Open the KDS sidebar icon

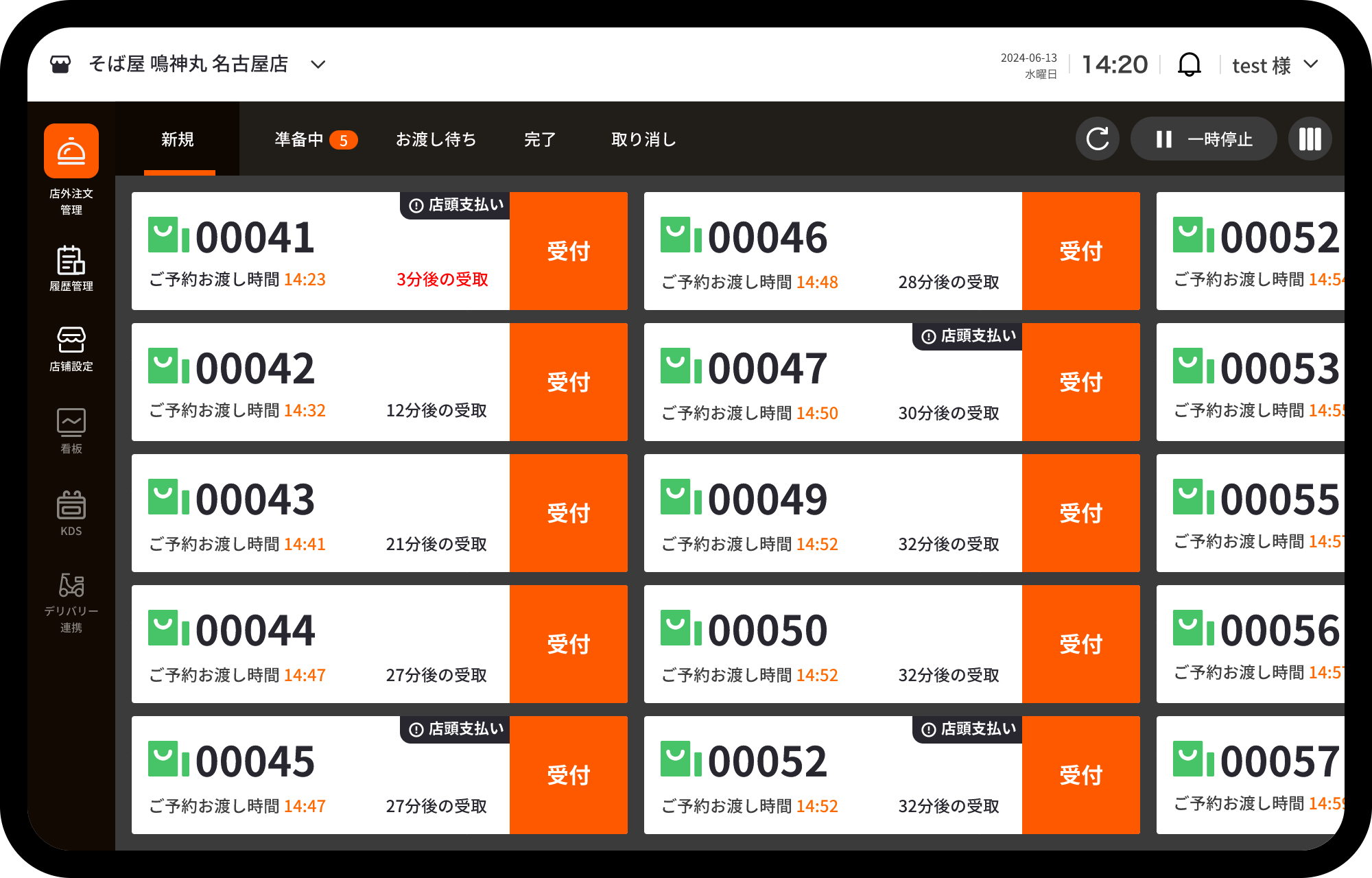(71, 506)
